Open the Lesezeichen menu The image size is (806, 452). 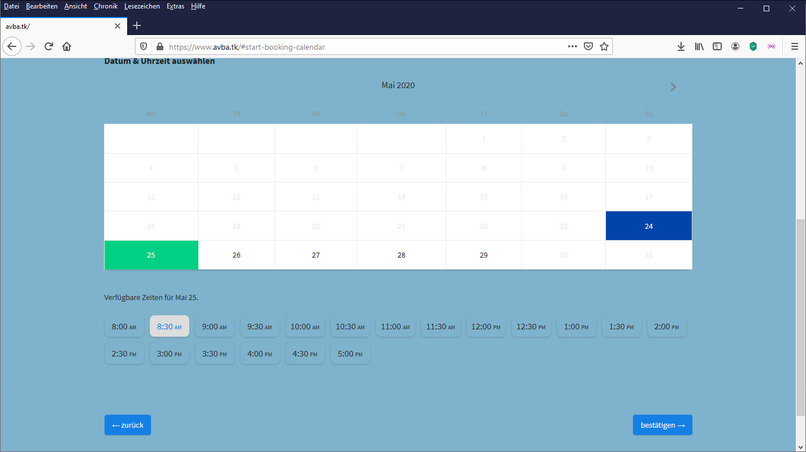[142, 6]
